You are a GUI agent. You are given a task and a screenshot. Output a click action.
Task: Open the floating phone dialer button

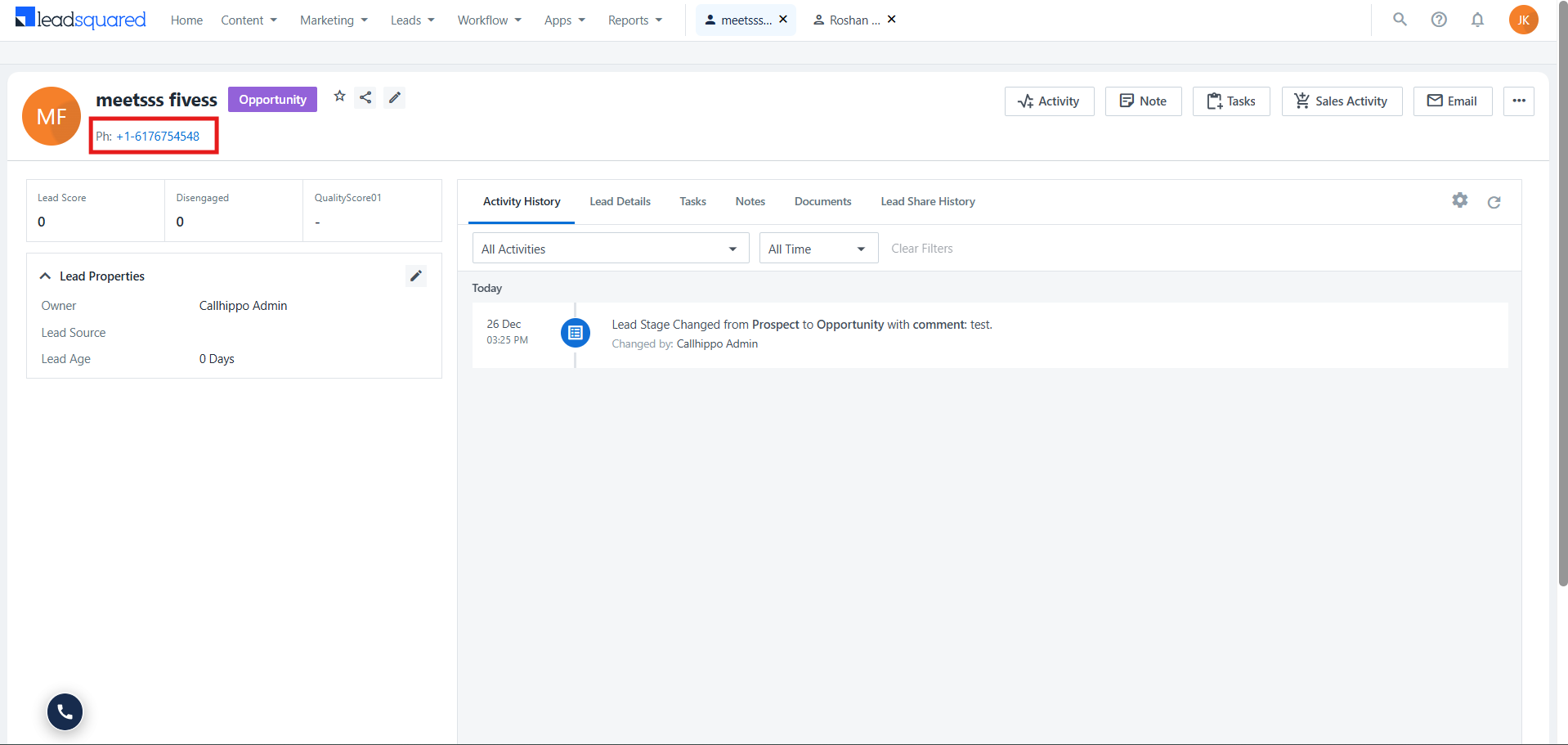click(x=65, y=711)
